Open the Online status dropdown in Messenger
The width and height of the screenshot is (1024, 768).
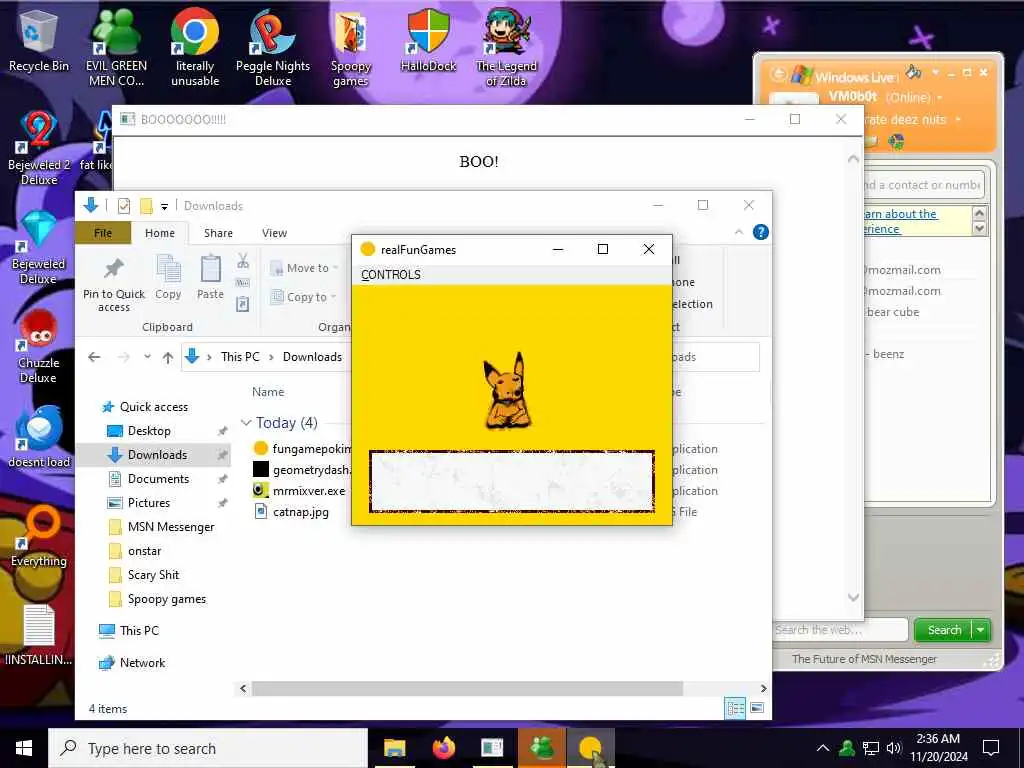pos(940,98)
